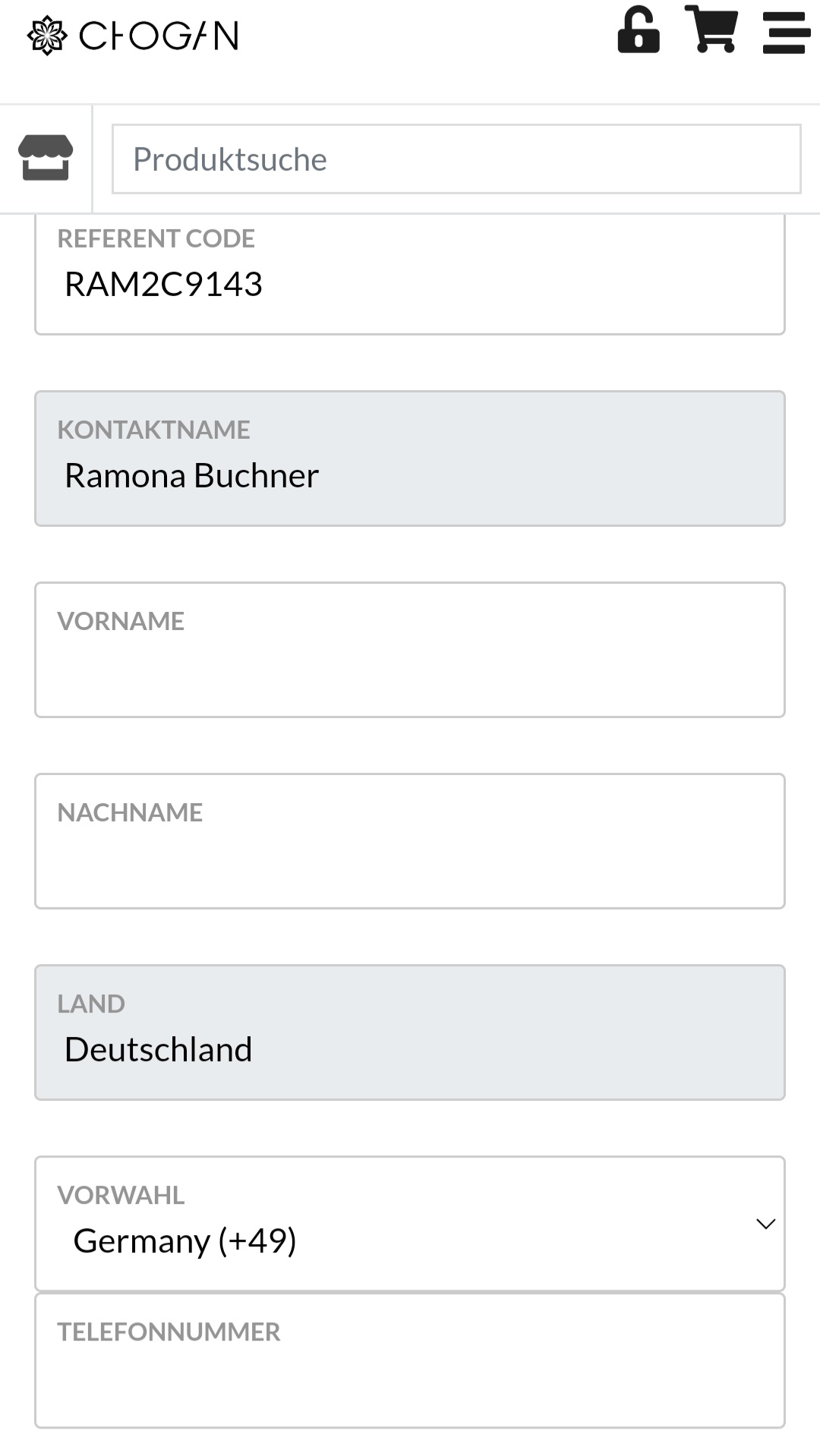Click the Chogan flower logo
This screenshot has height=1456, width=820.
47,36
